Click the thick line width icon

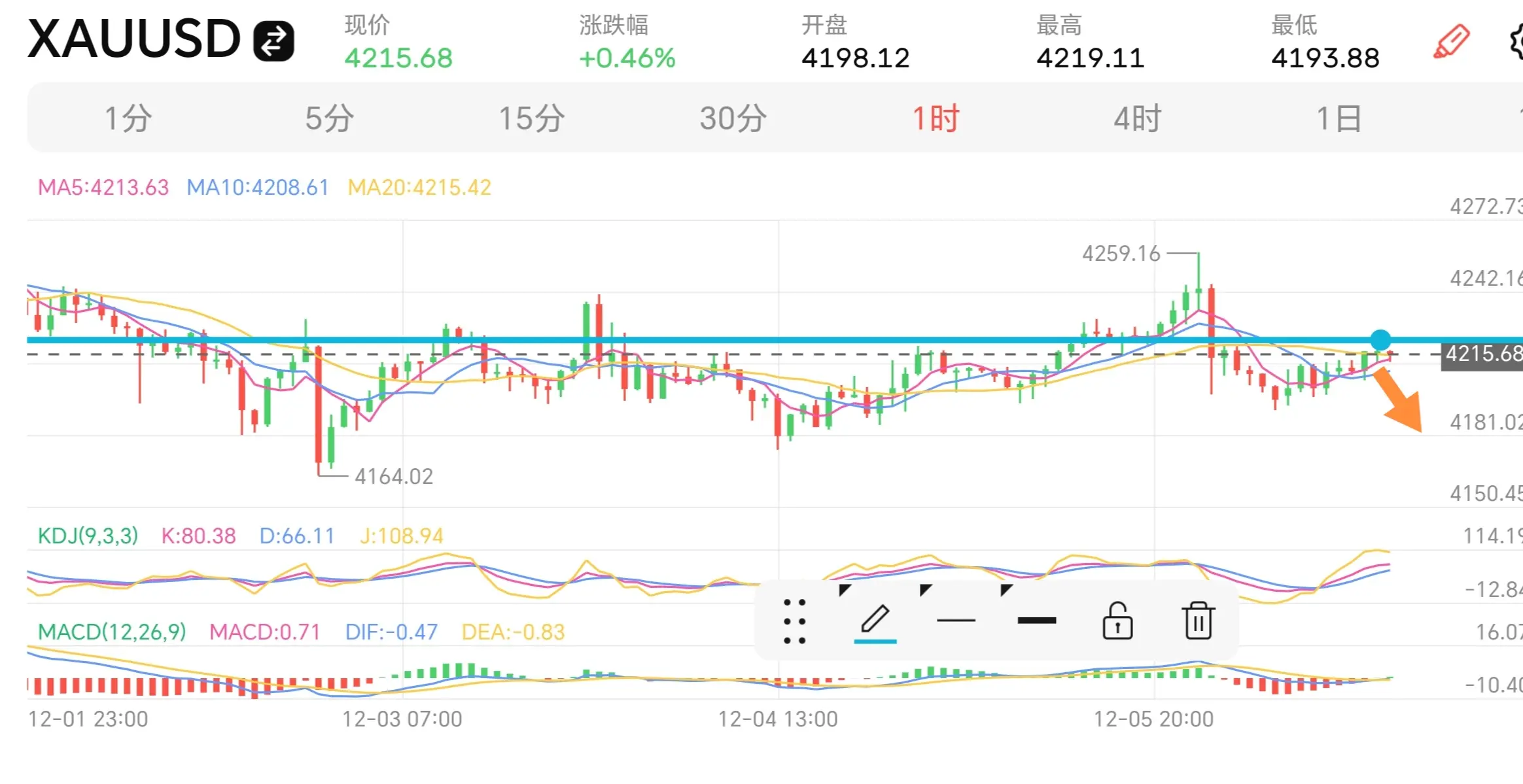[x=1036, y=620]
